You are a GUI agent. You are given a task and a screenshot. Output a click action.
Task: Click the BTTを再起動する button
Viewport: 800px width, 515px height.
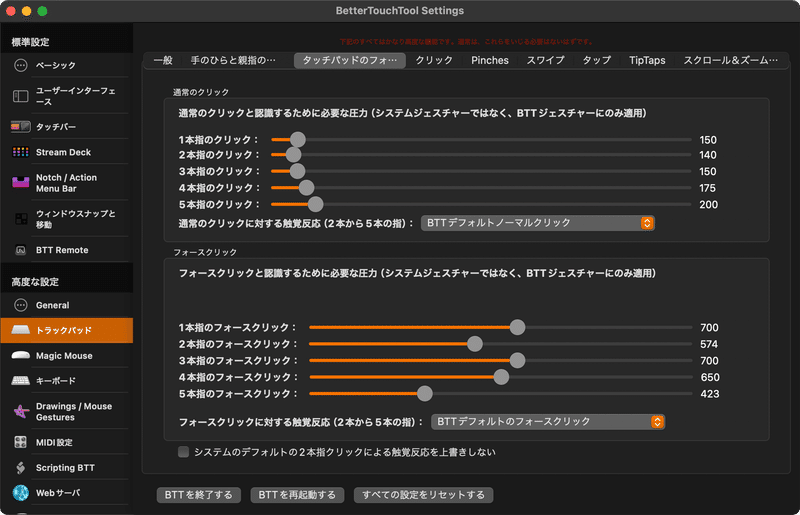coord(297,495)
